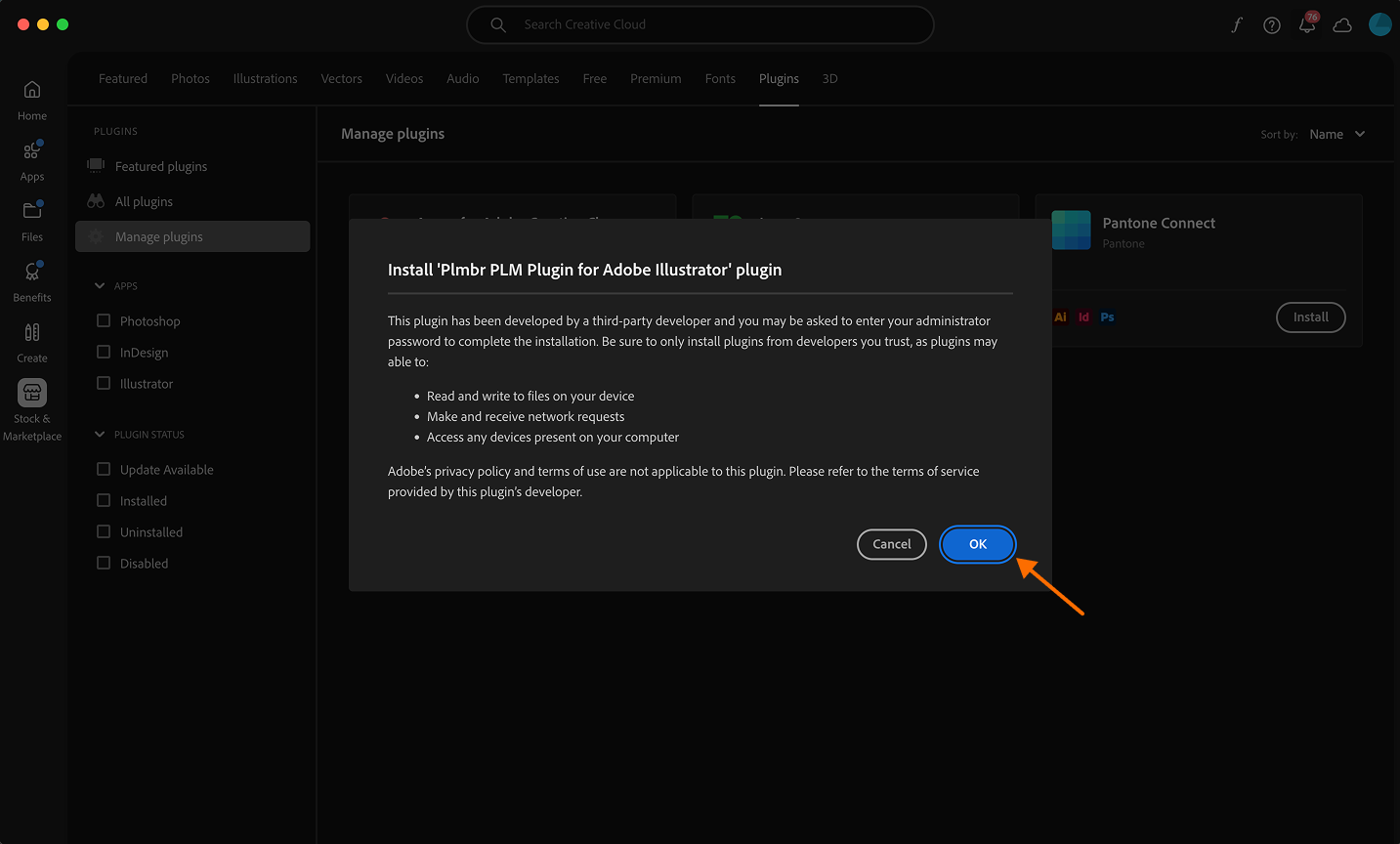The width and height of the screenshot is (1400, 844).
Task: Open the Sort by Name dropdown
Action: point(1336,134)
